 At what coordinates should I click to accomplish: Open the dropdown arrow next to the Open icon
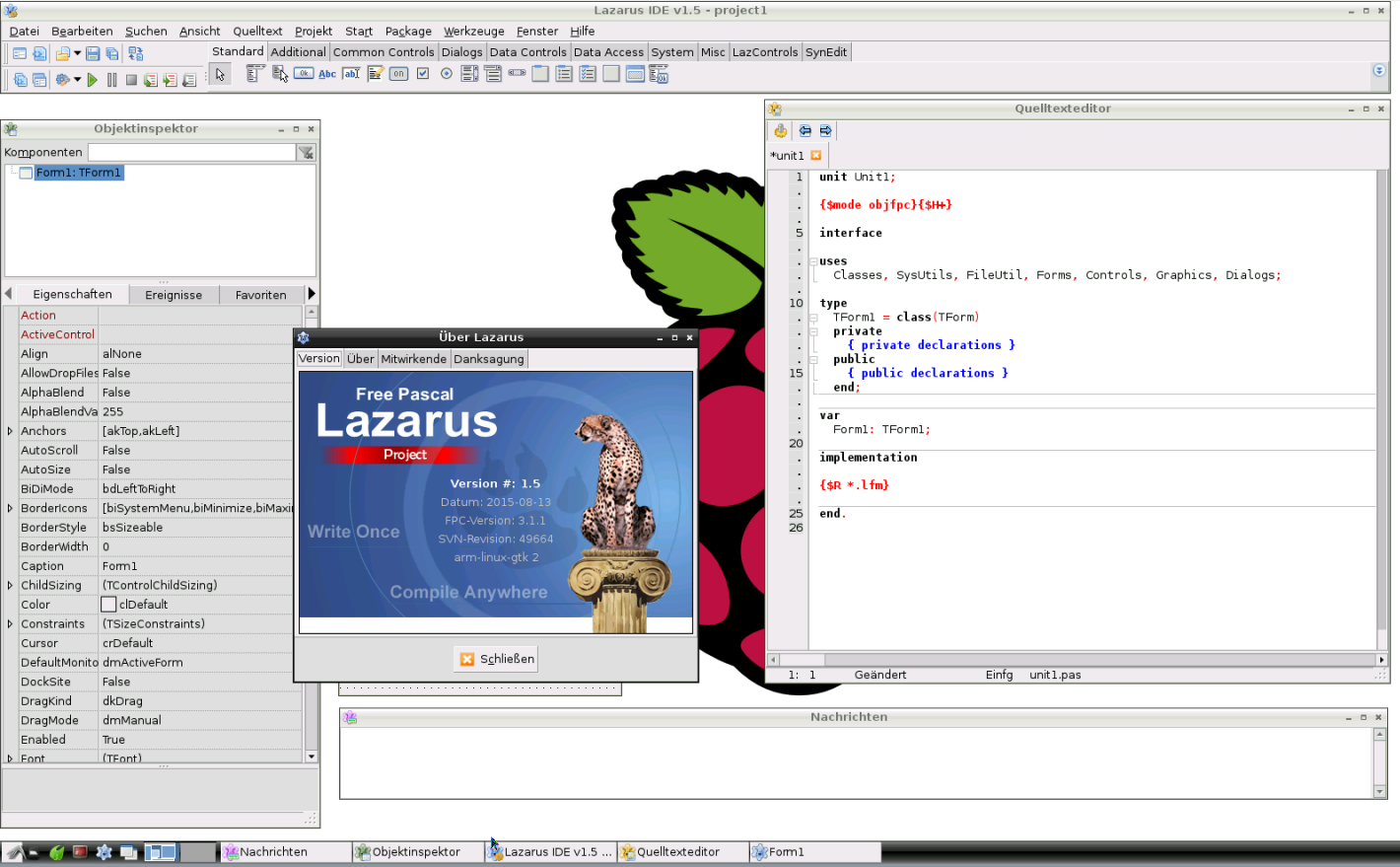[77, 54]
